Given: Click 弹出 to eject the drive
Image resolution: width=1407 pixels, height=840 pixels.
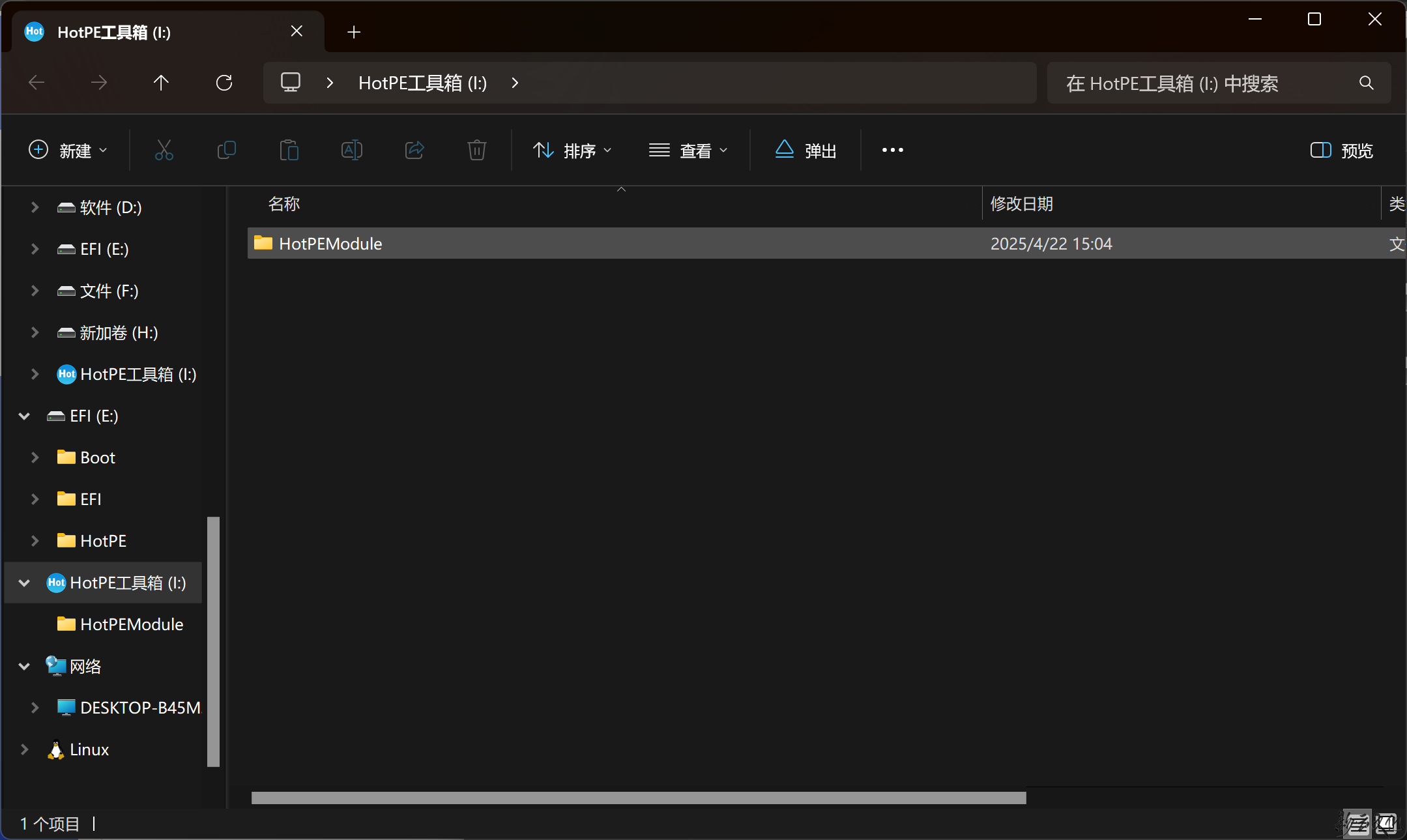Looking at the screenshot, I should (x=805, y=151).
